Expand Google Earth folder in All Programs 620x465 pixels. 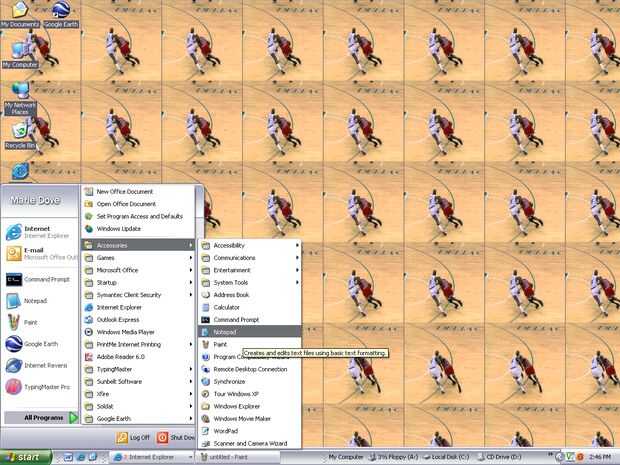(138, 418)
